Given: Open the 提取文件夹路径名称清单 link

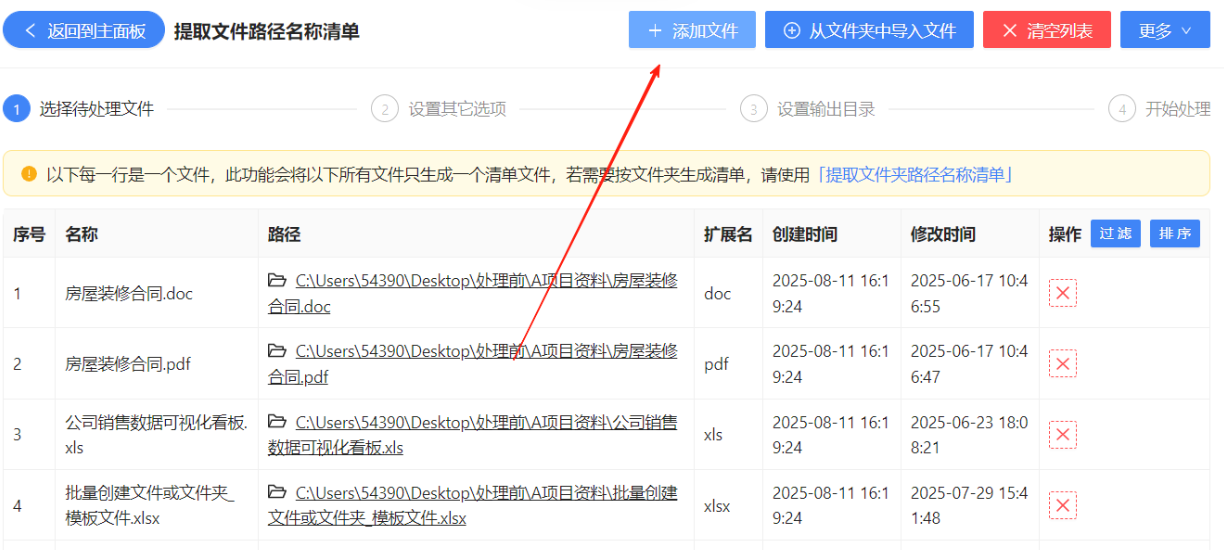Looking at the screenshot, I should (915, 175).
